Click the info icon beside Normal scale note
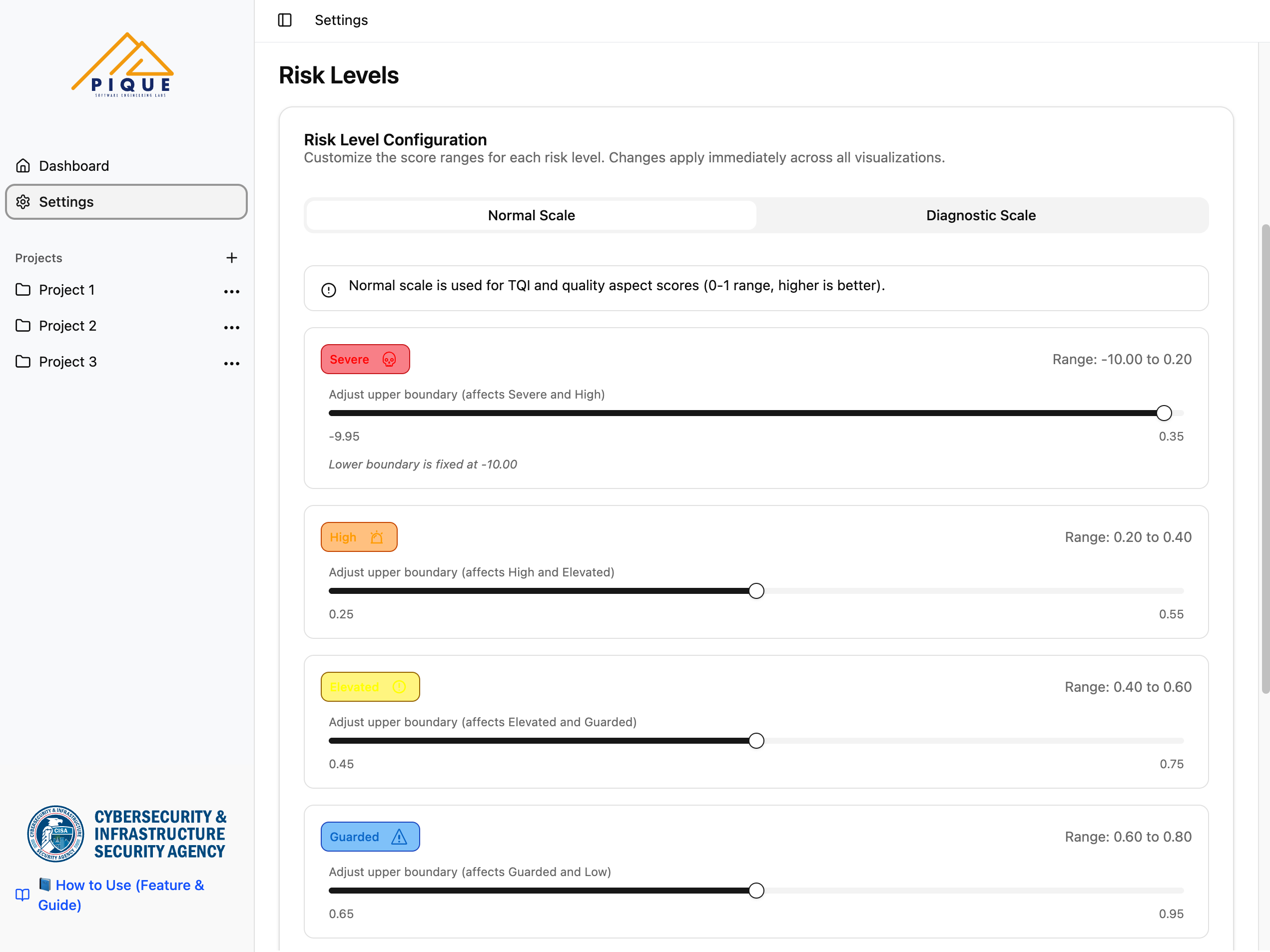Screen dimensions: 1270x952 point(328,290)
